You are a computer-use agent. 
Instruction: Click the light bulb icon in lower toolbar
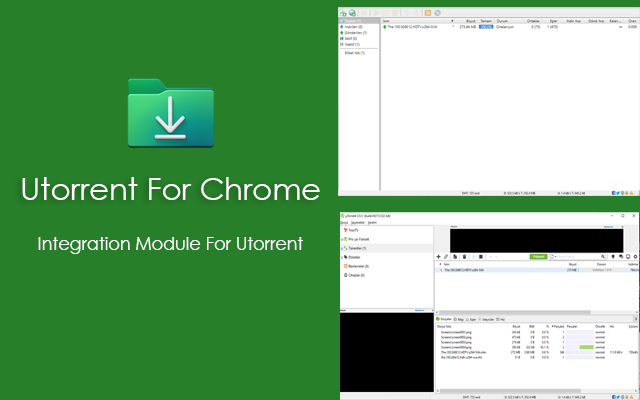tap(613, 257)
